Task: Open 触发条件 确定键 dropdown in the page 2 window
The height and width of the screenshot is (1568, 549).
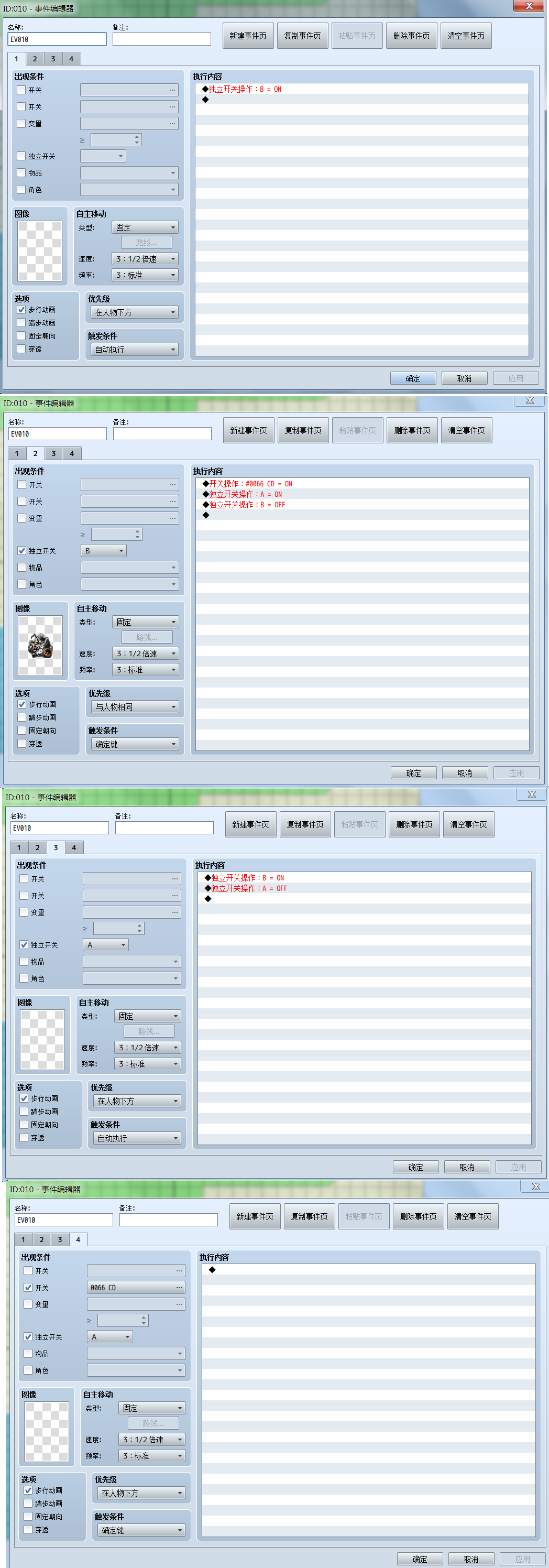Action: 135,744
